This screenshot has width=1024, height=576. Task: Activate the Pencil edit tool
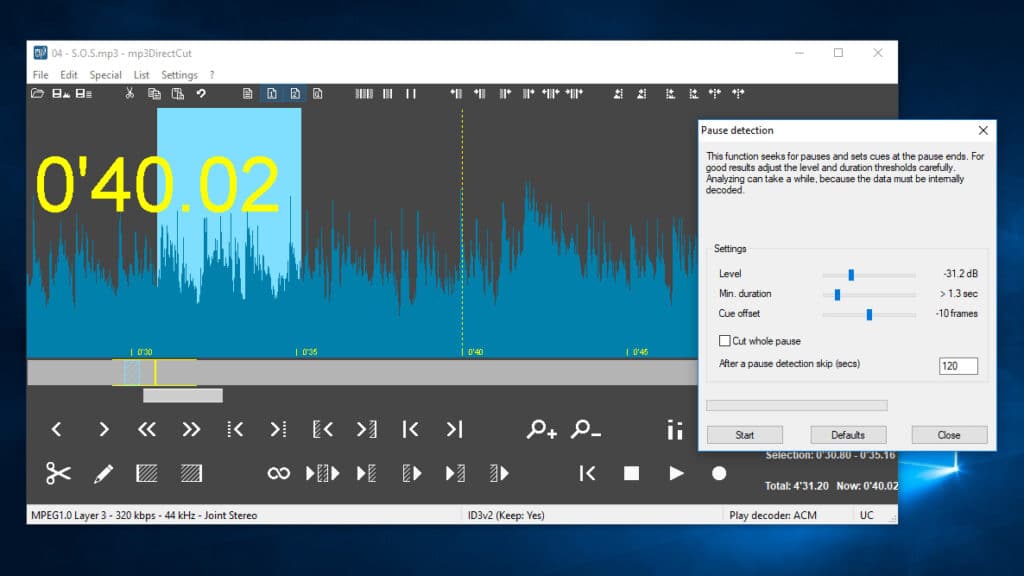pyautogui.click(x=104, y=472)
